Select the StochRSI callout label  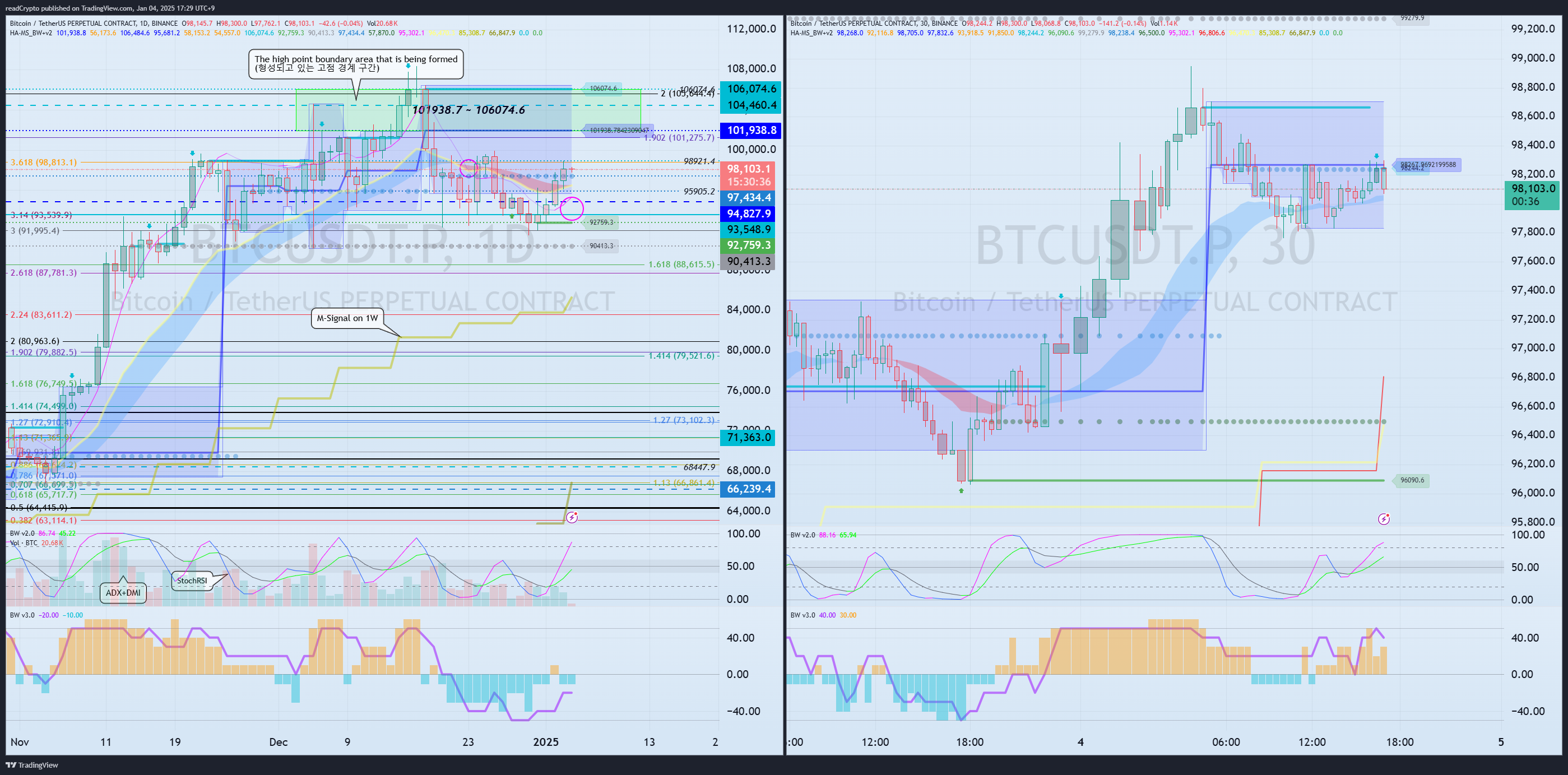[x=192, y=581]
